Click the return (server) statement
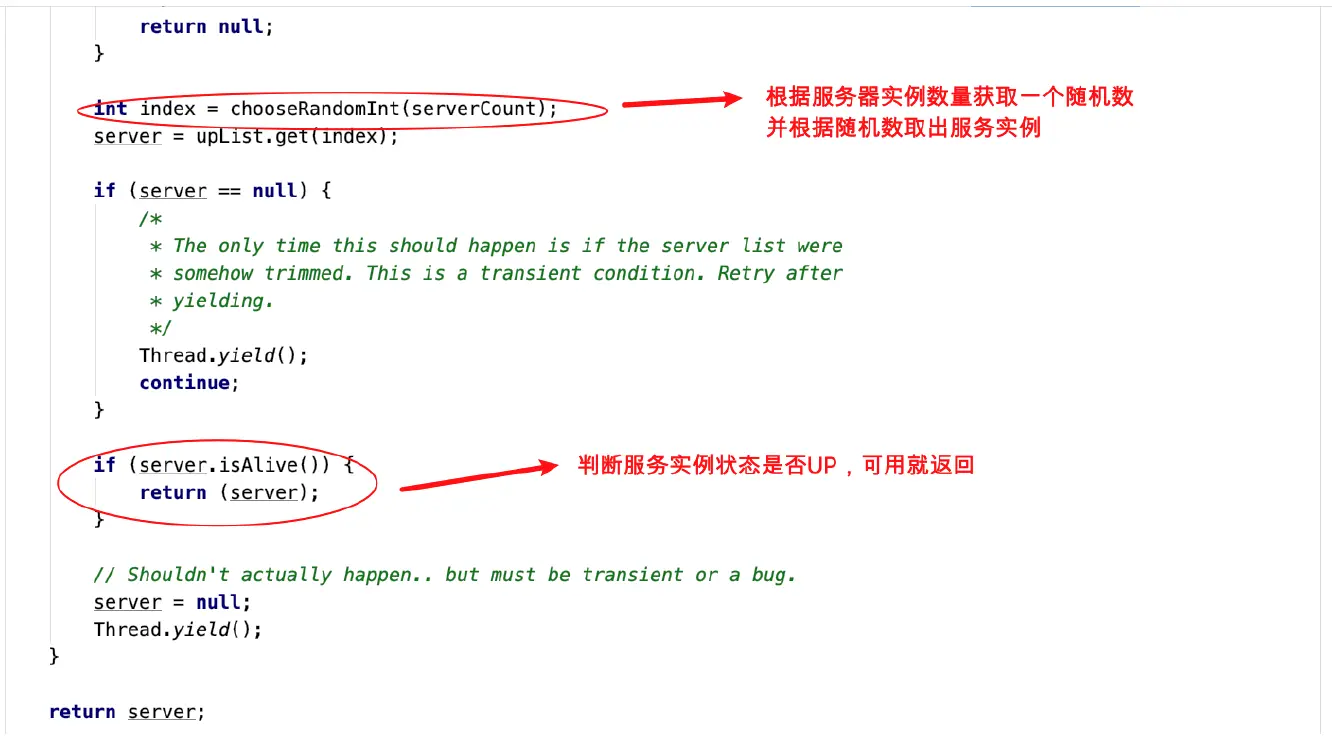 point(229,492)
